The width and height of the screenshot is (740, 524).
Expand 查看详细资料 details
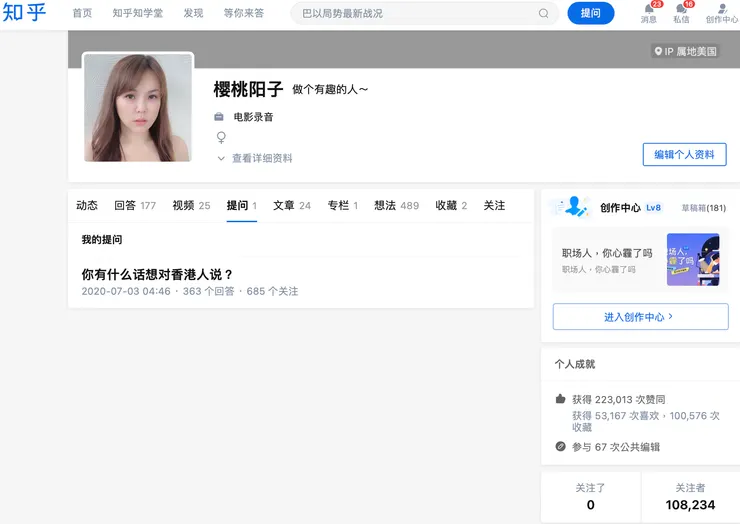(x=255, y=158)
